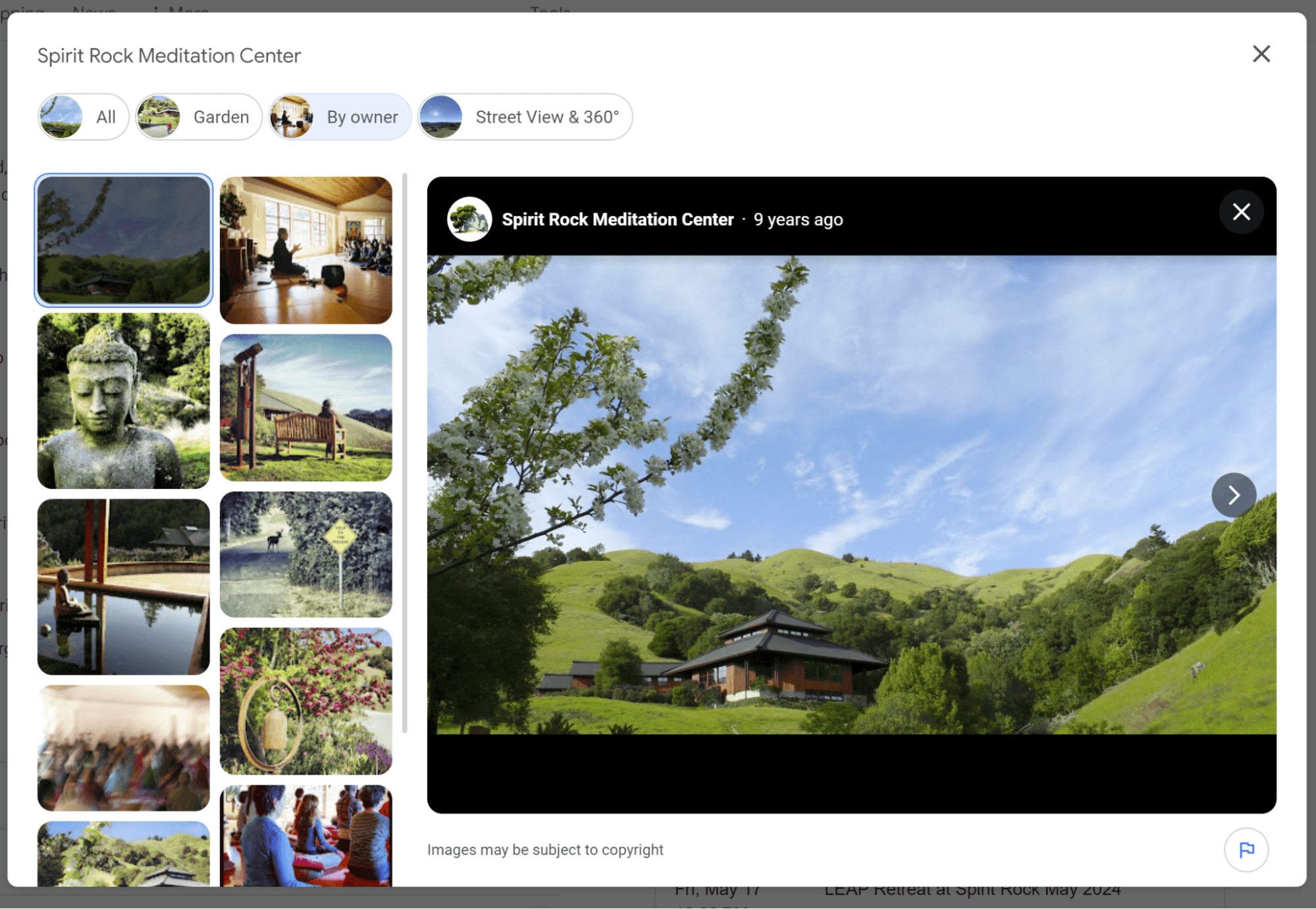Open deer and yellow sign thumbnail
The width and height of the screenshot is (1316, 909).
click(x=305, y=554)
